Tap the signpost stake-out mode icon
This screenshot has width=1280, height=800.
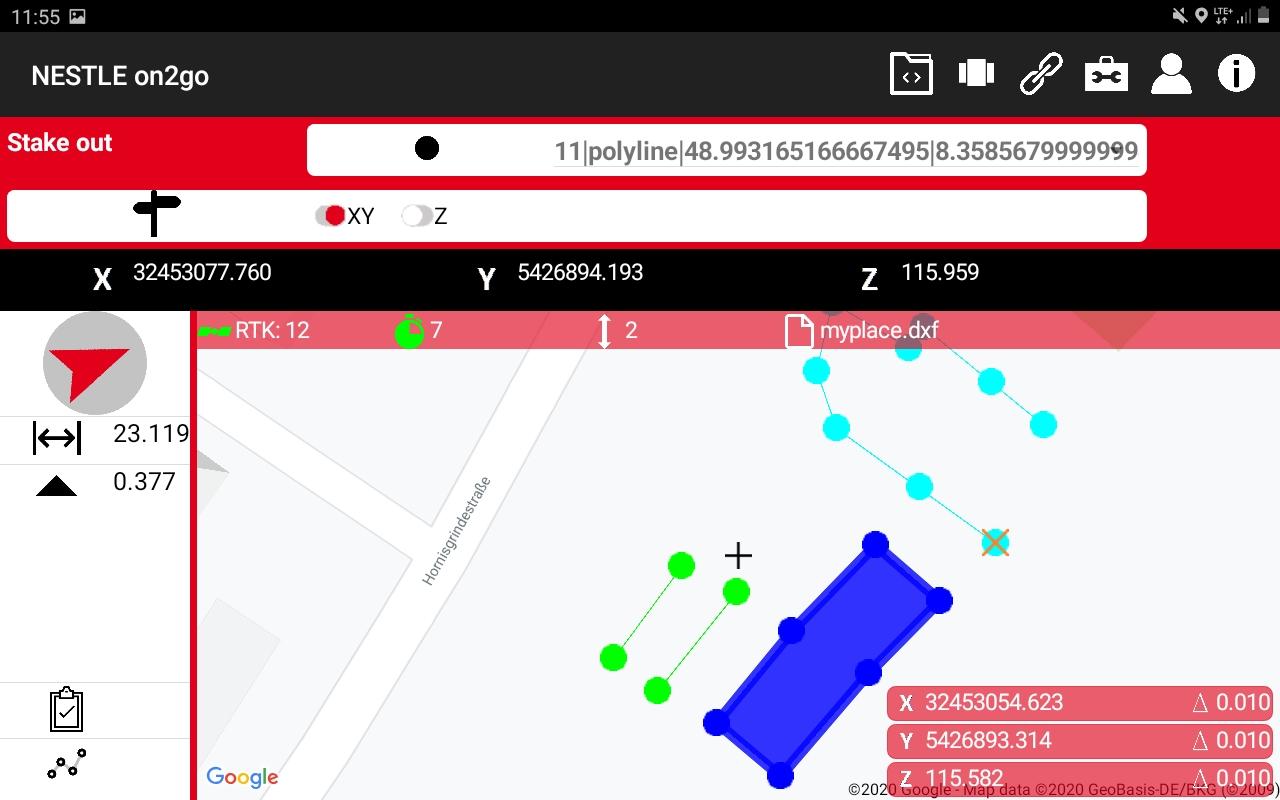click(156, 213)
